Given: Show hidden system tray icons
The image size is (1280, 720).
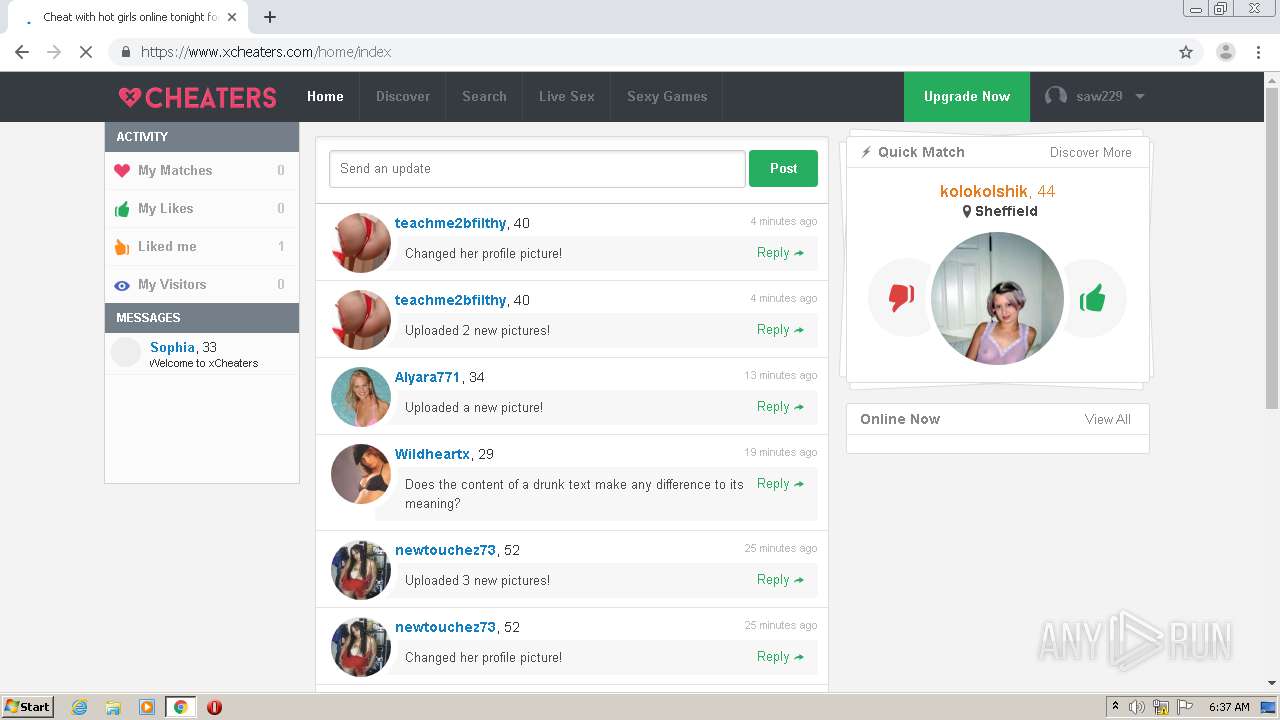Looking at the screenshot, I should coord(1115,707).
